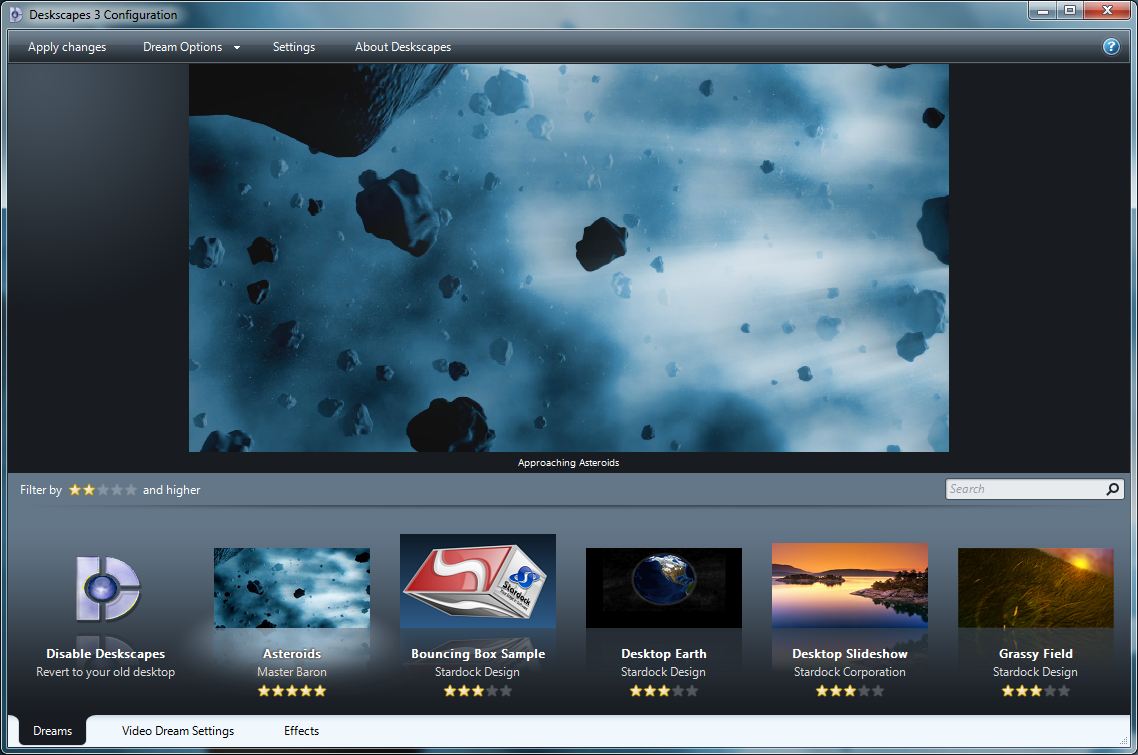The image size is (1138, 755).
Task: Click the 'Grassy Field' title text
Action: (1036, 653)
